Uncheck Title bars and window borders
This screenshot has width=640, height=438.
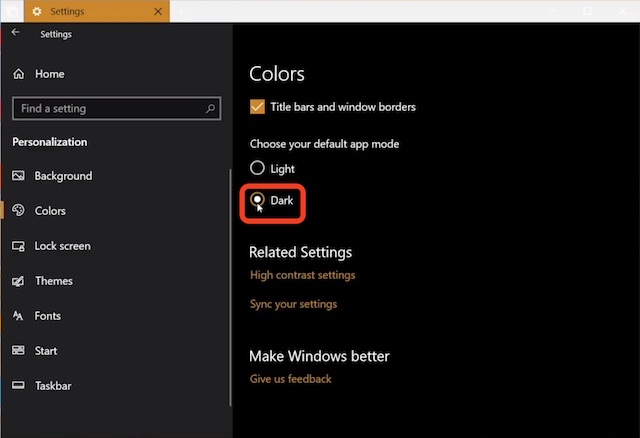pyautogui.click(x=257, y=107)
